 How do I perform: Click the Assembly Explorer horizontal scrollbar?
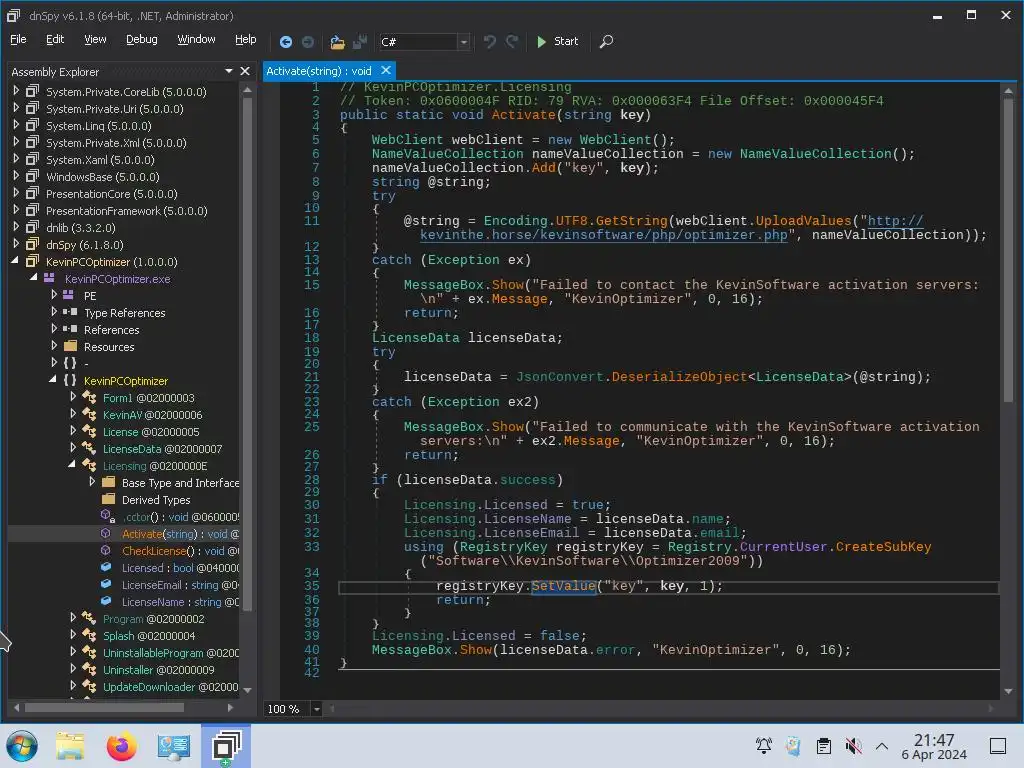104,707
